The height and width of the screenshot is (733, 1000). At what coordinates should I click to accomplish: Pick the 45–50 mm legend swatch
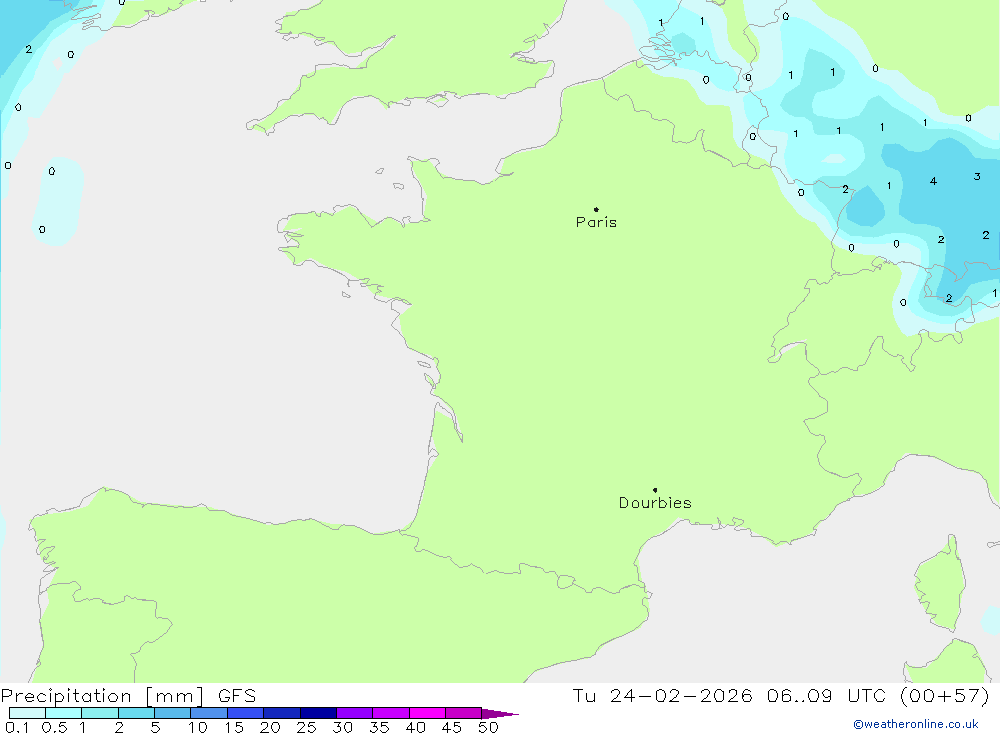(464, 713)
